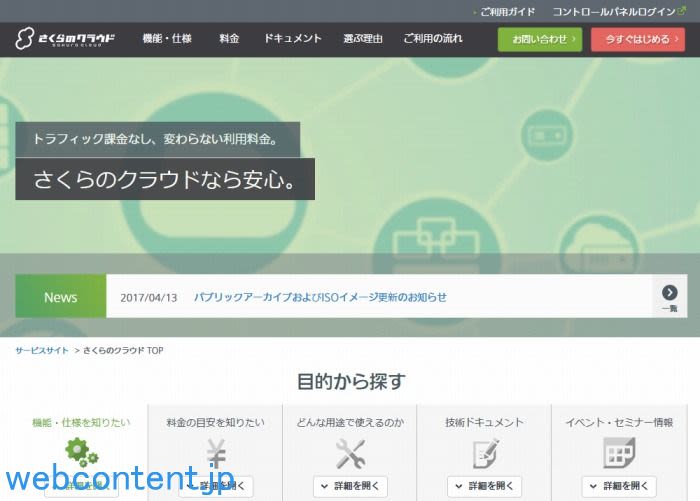This screenshot has height=501, width=700.
Task: Click the yen symbol pricing icon
Action: 216,453
